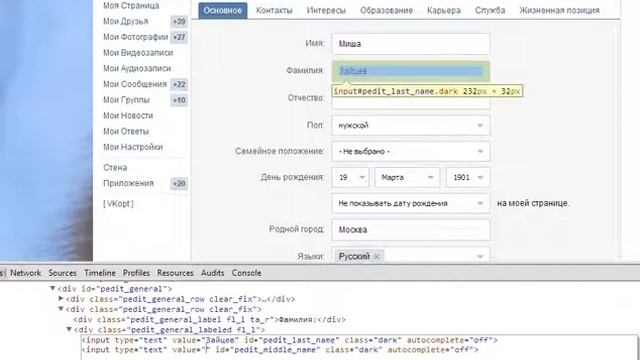
Task: Open Мои Группы in the sidebar
Action: coord(126,100)
